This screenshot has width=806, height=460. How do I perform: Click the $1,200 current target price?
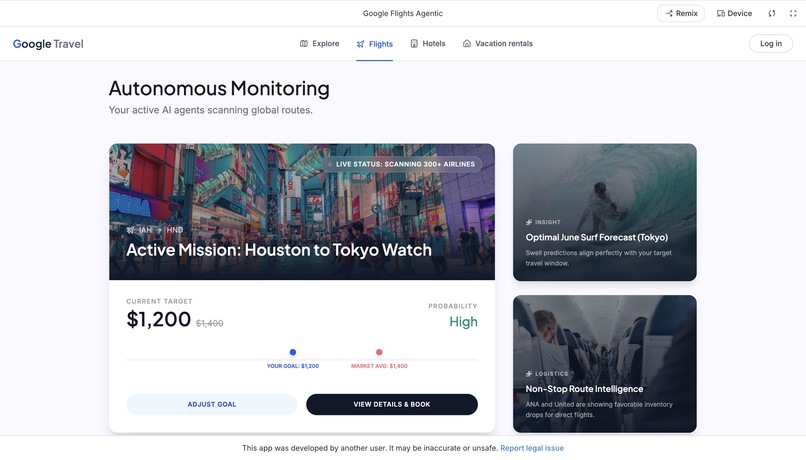coord(158,319)
